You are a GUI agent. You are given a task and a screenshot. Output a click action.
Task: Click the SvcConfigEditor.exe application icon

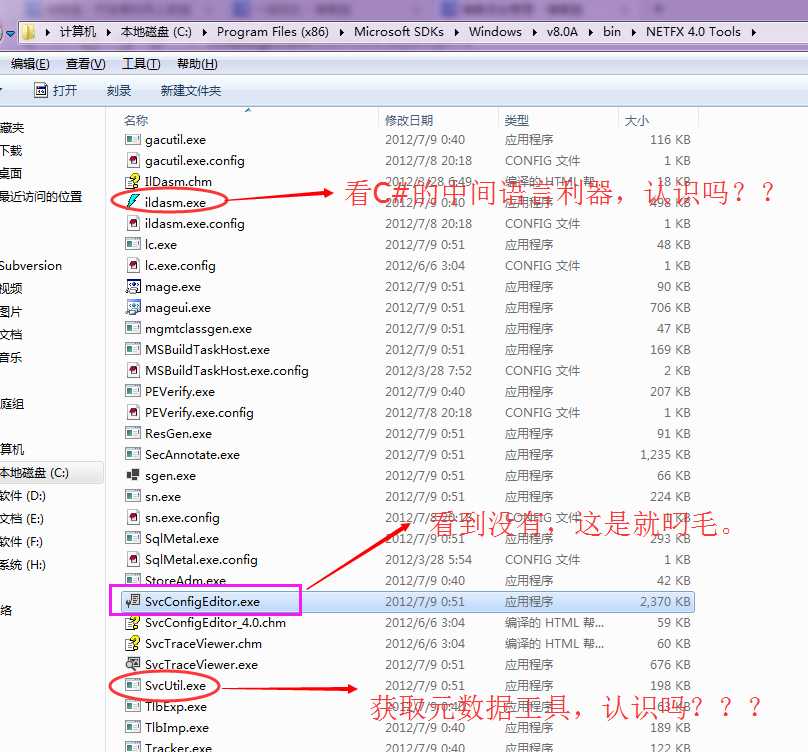[x=133, y=601]
